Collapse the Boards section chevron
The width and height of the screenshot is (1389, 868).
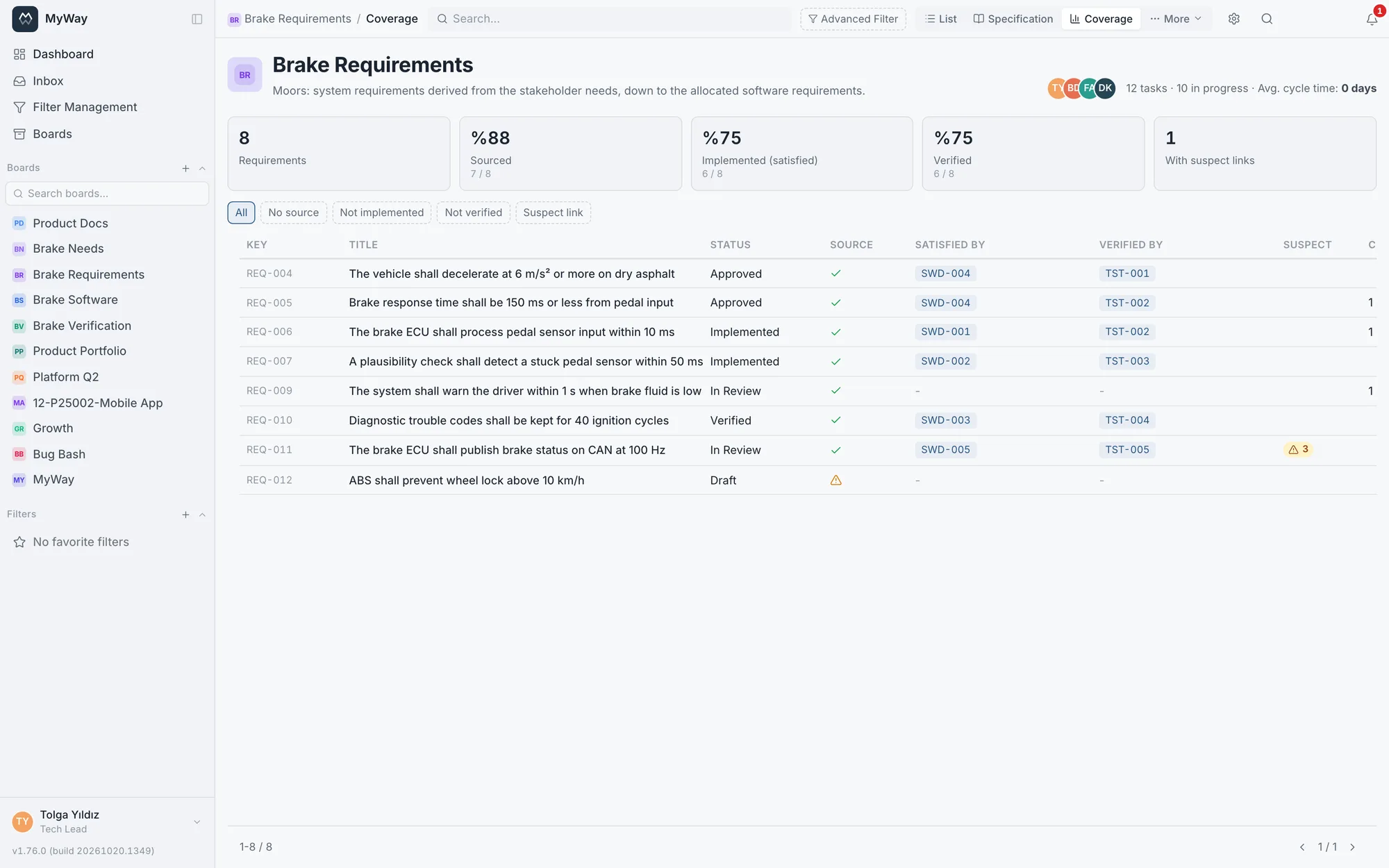(x=202, y=168)
